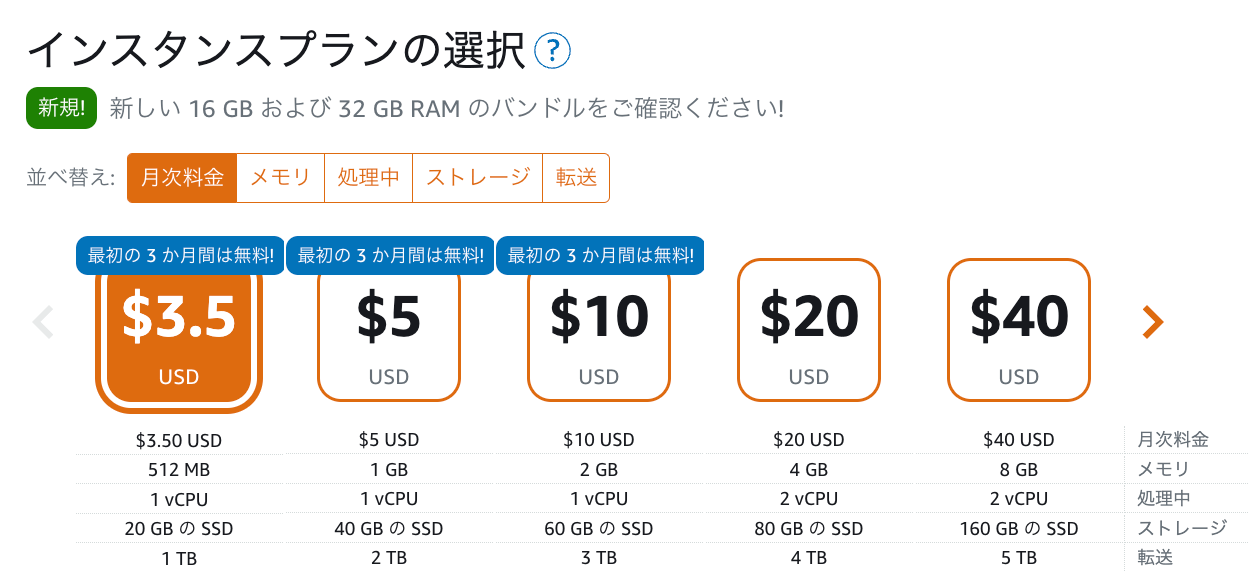Open the help question mark icon
Screen dimensions: 1248x582
(x=553, y=51)
